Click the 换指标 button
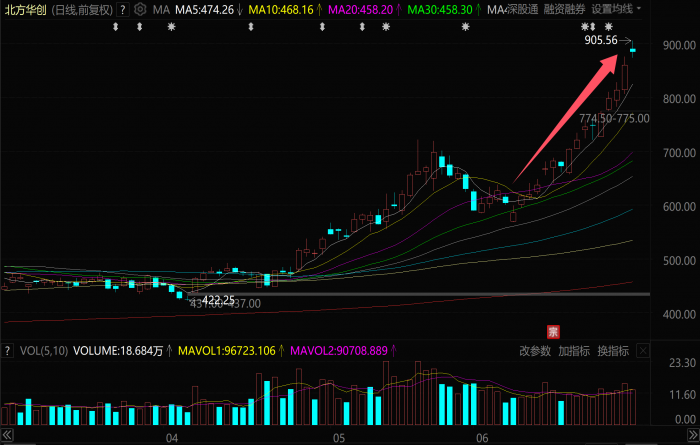Image resolution: width=700 pixels, height=445 pixels. [613, 351]
